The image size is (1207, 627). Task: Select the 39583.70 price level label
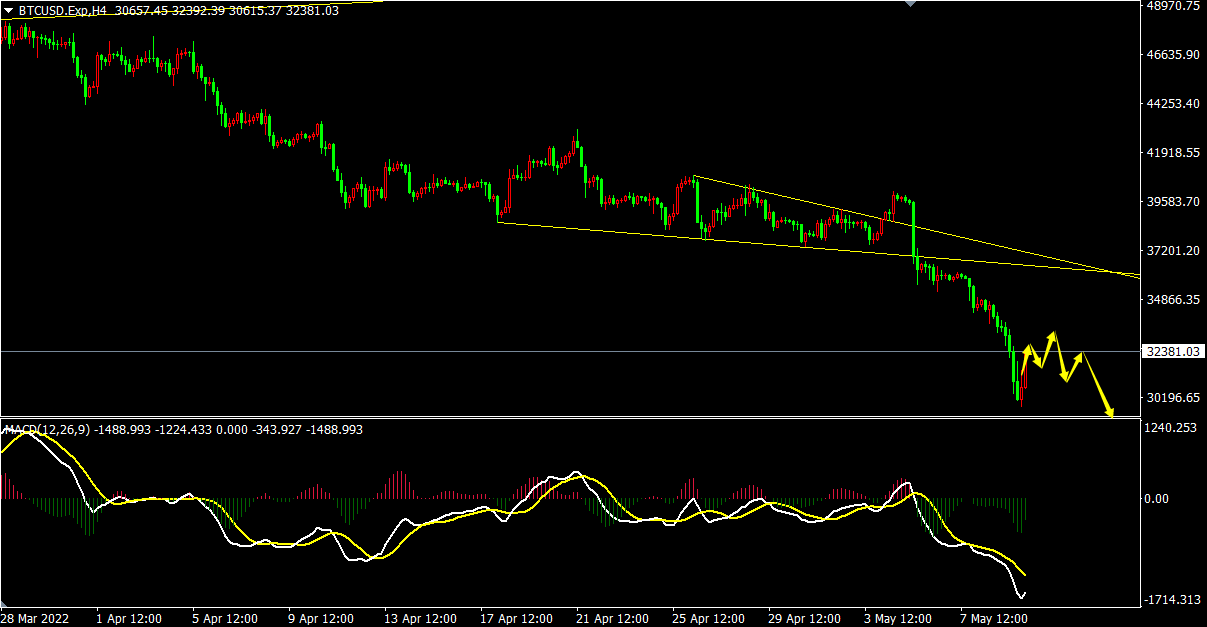[1172, 202]
